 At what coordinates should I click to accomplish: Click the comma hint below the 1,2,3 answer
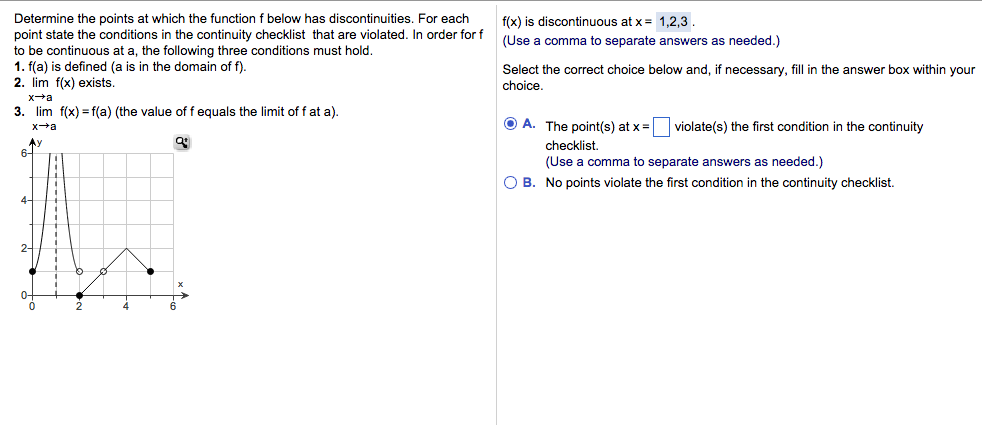click(x=641, y=41)
